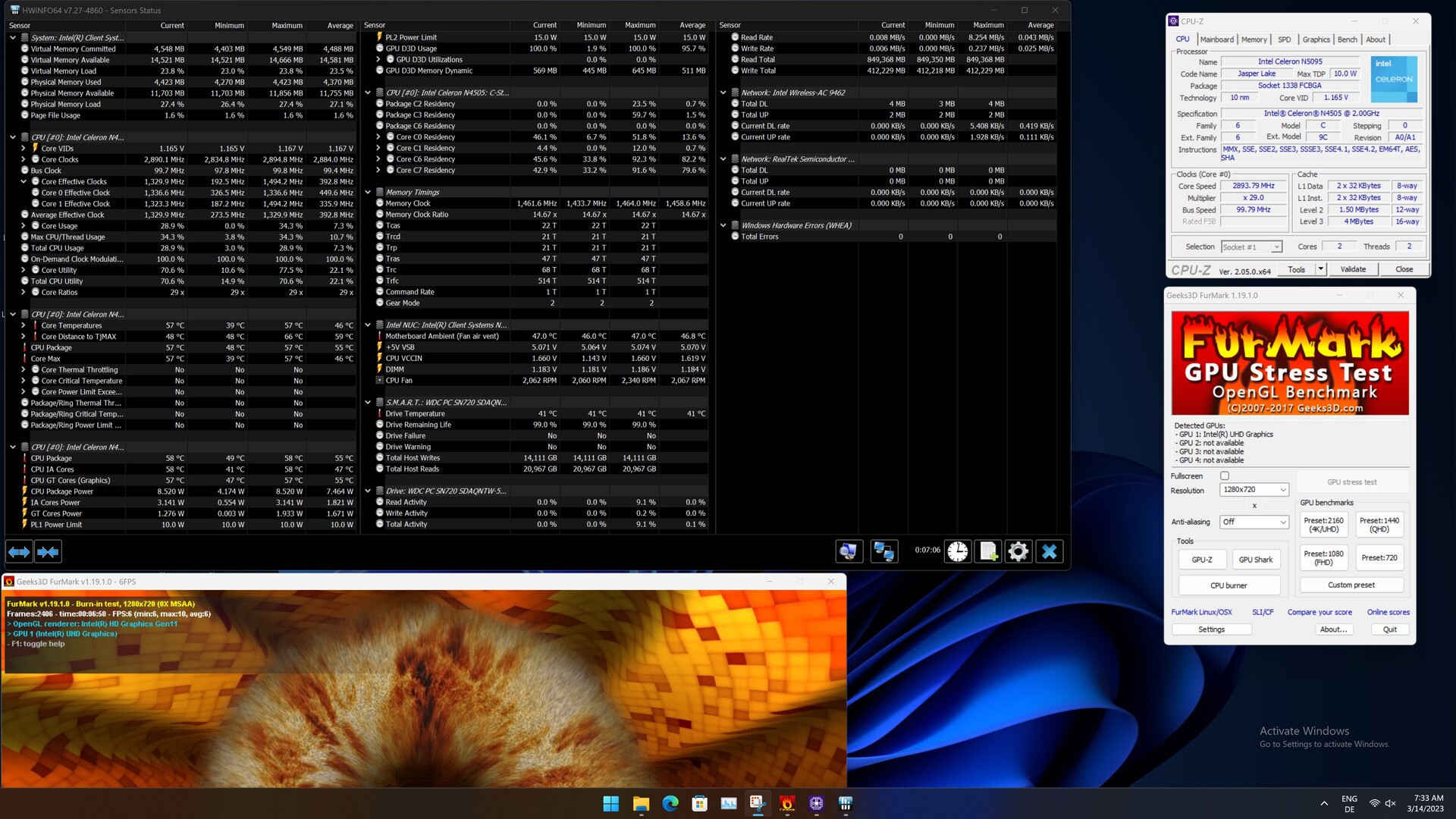Collapse the Windows Hardware Errors (WHEA) group
The width and height of the screenshot is (1456, 819).
tap(723, 225)
